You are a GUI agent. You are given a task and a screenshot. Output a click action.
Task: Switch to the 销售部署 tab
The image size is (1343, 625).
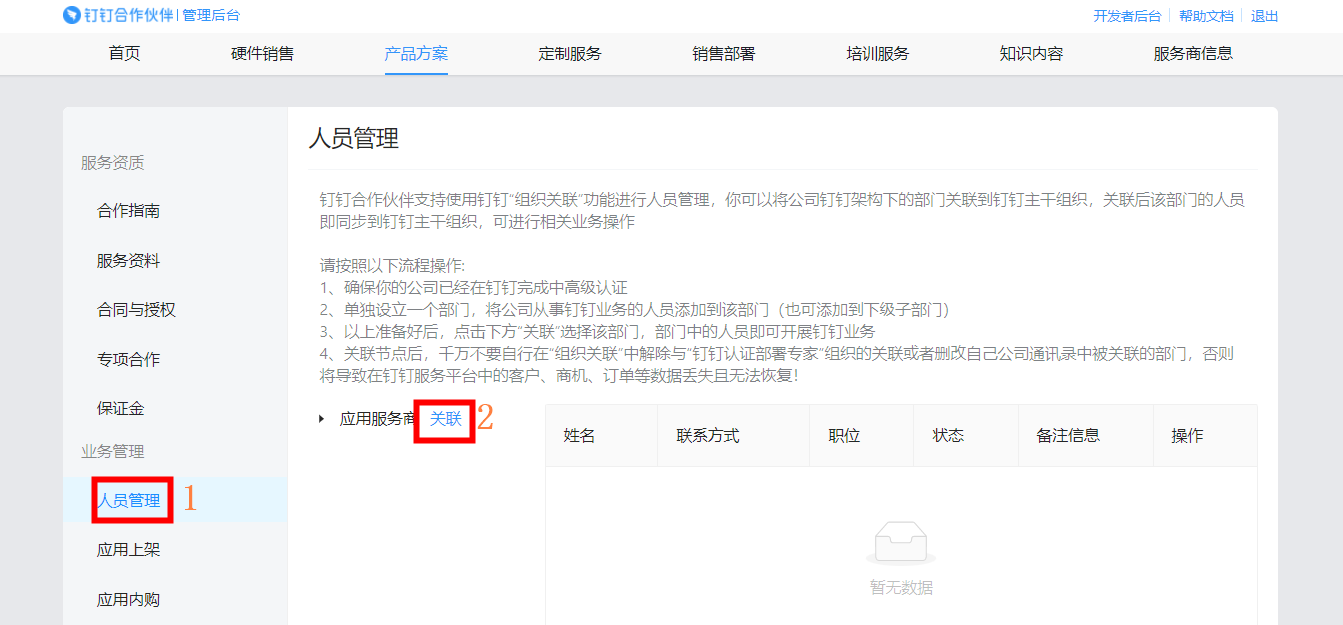coord(724,54)
